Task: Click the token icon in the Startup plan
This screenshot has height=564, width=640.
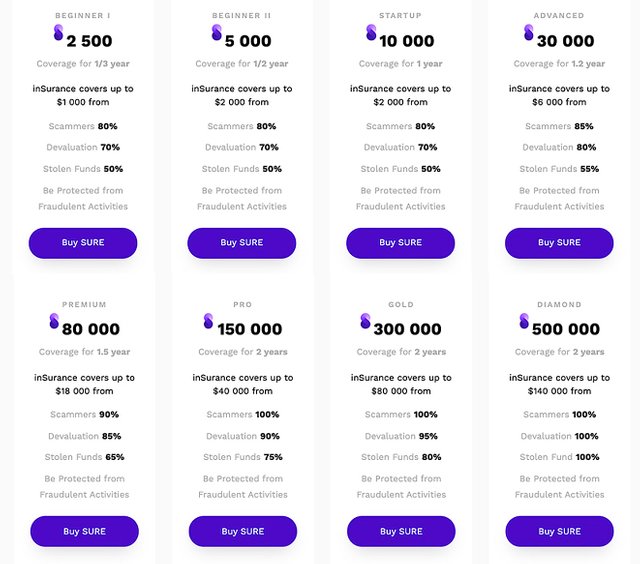Action: point(372,33)
